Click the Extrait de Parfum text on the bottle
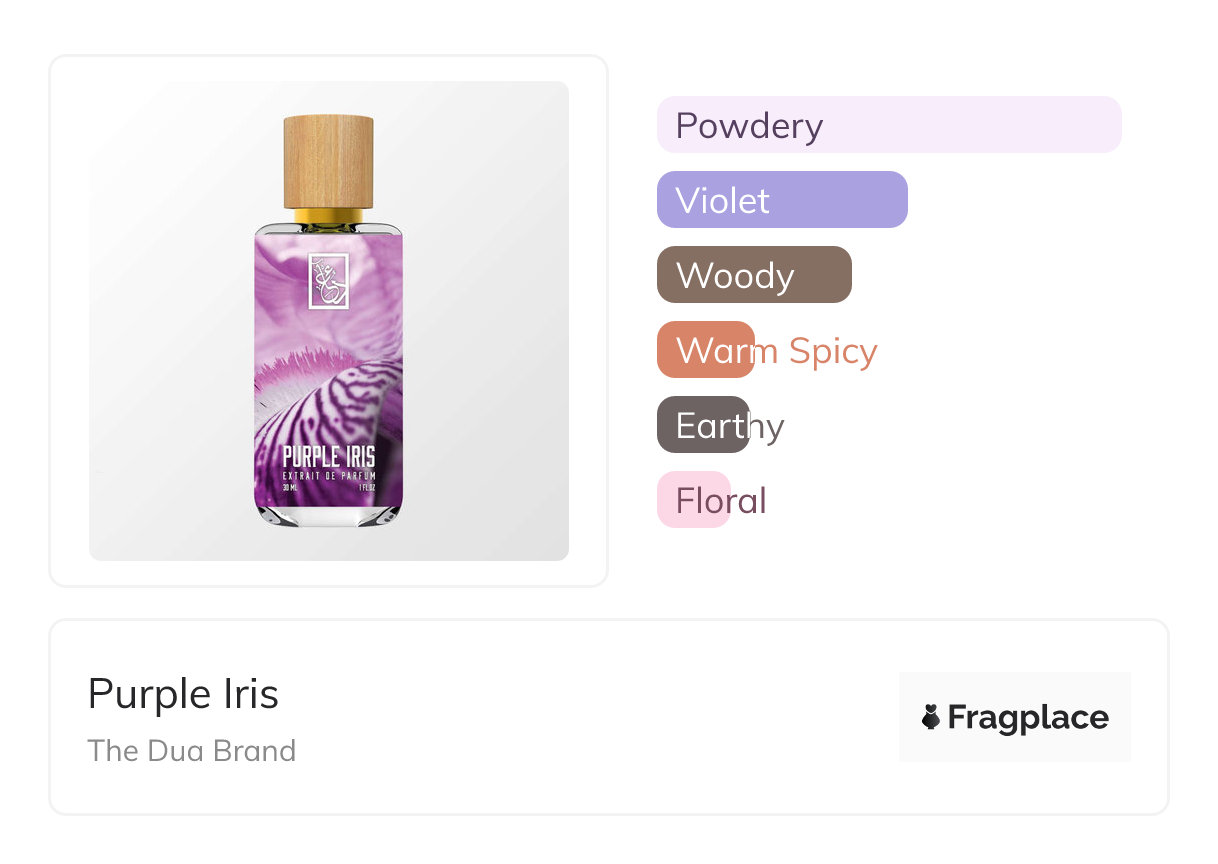Screen dimensions: 1218x864 pos(328,477)
